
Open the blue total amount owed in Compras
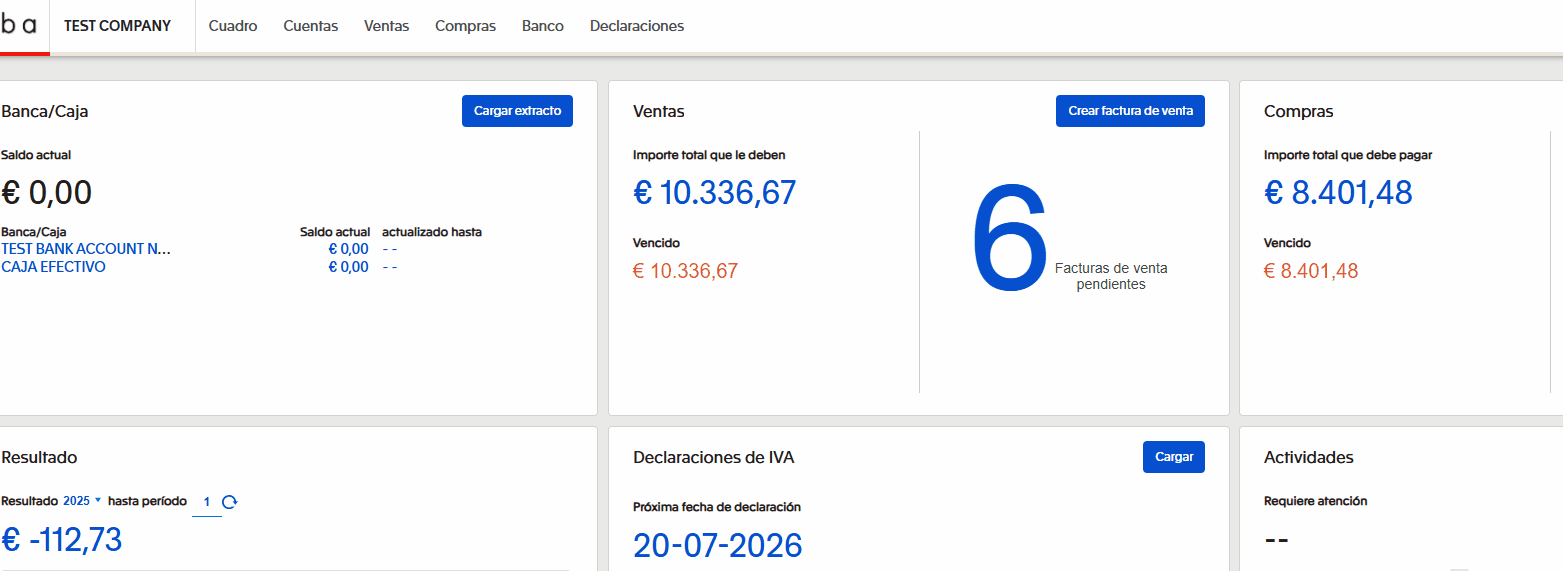1338,192
